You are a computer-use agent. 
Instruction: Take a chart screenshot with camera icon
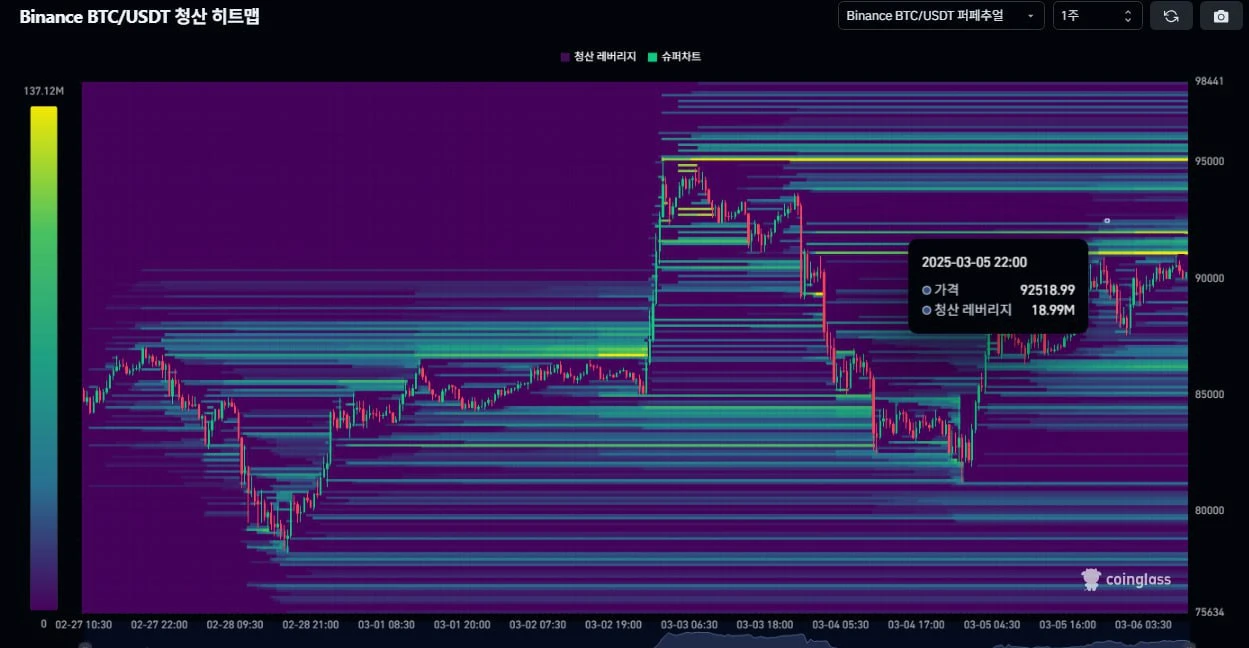point(1220,16)
